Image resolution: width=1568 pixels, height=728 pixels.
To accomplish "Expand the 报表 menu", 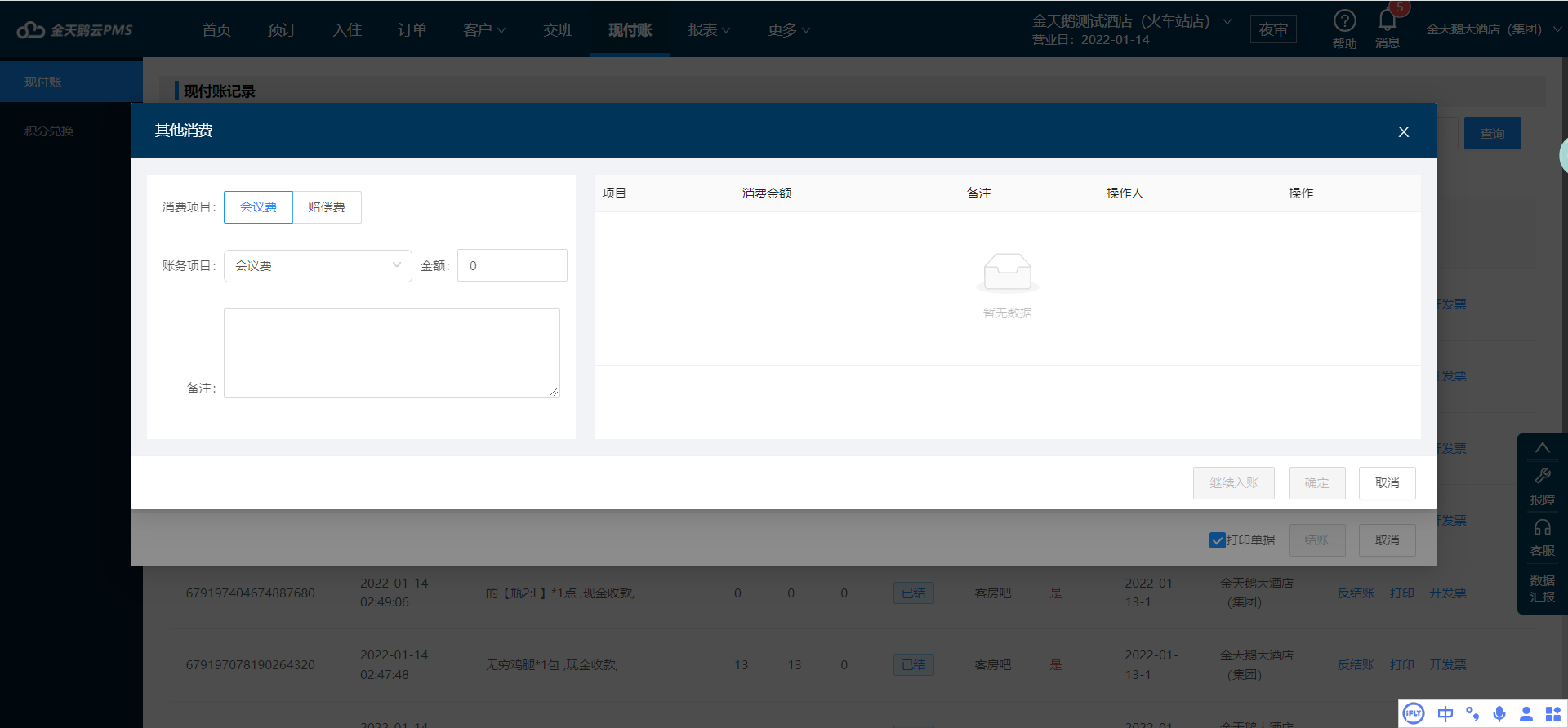I will (709, 30).
